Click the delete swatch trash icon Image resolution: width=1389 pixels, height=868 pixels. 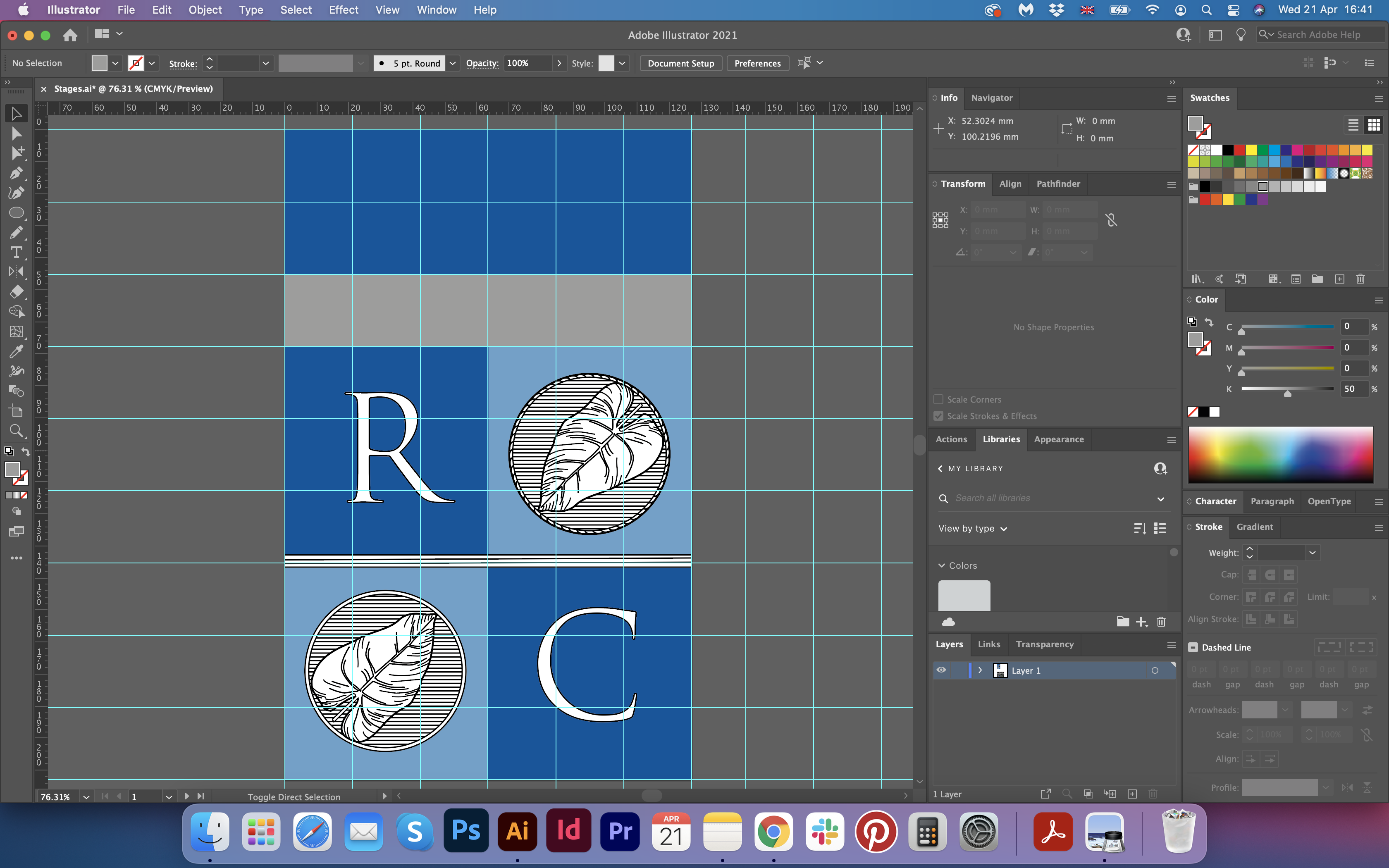click(1360, 279)
